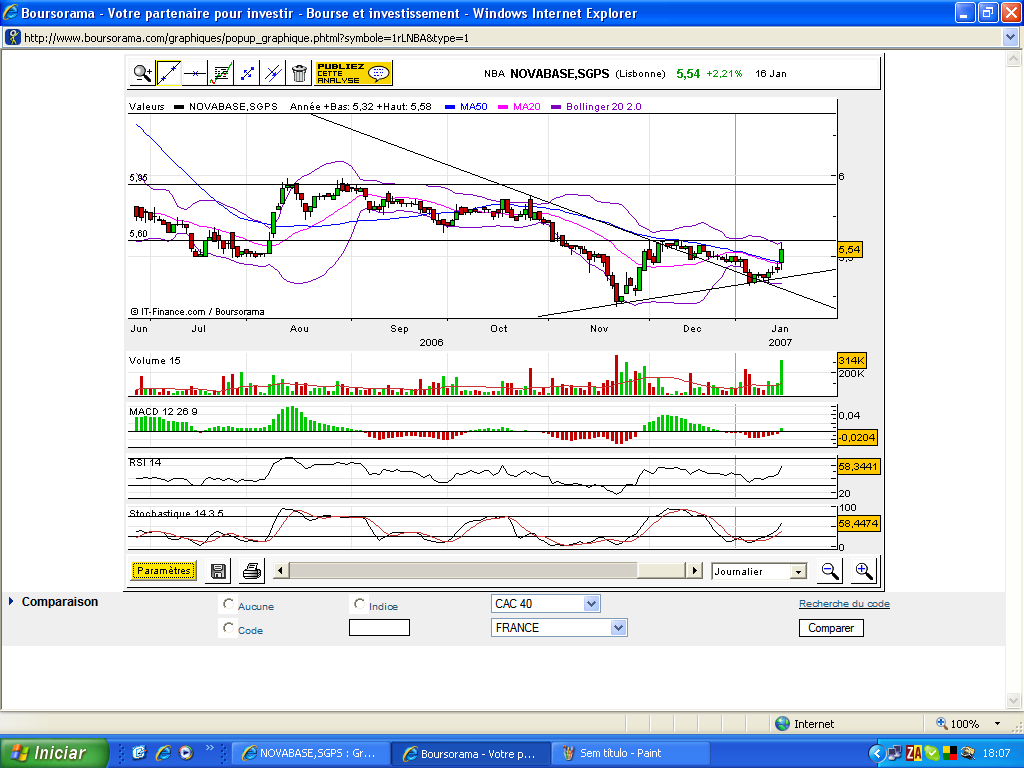
Task: Select the Code radio button
Action: (228, 628)
